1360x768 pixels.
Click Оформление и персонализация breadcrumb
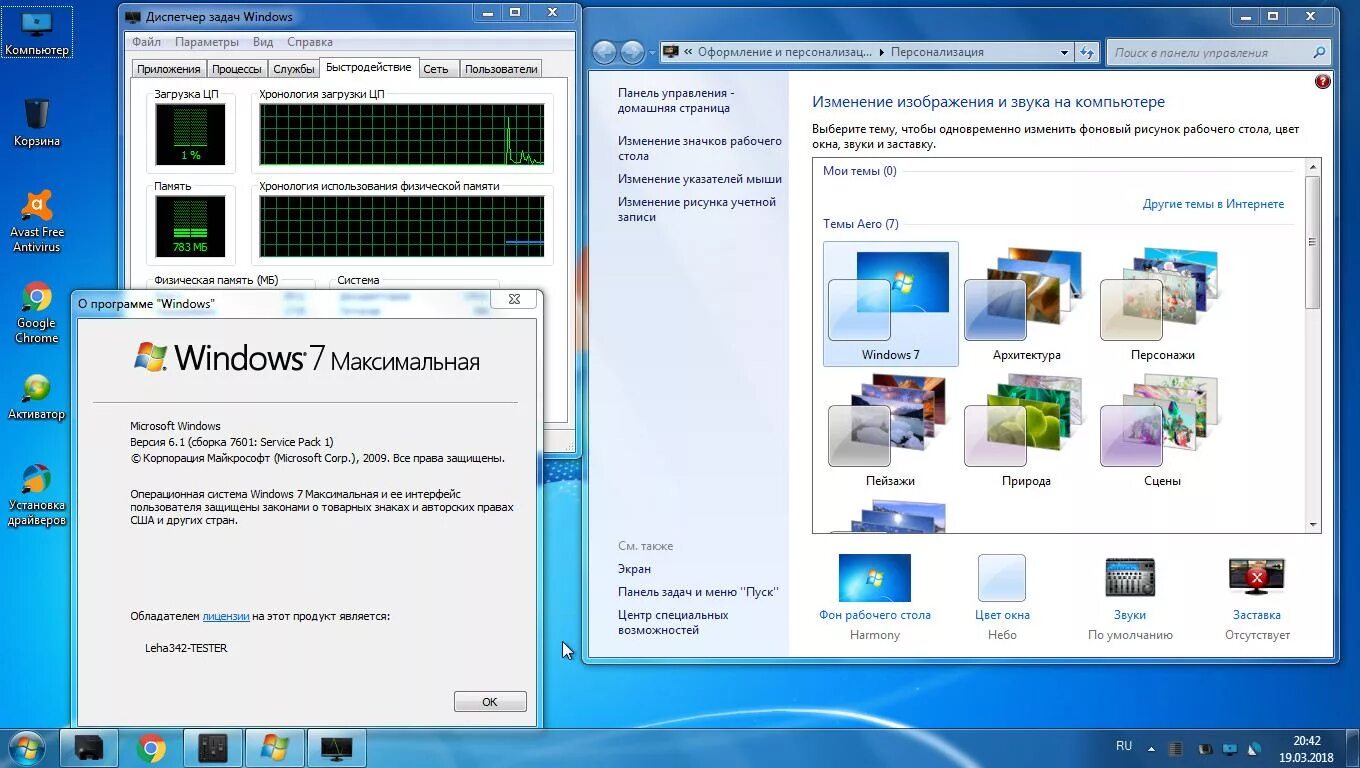tap(783, 52)
